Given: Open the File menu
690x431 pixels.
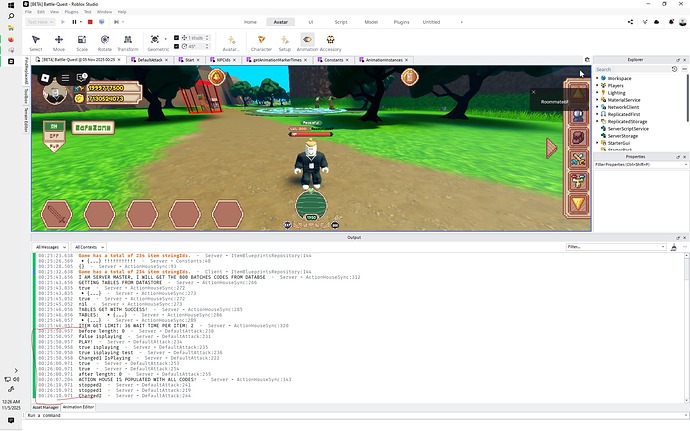Looking at the screenshot, I should [28, 12].
